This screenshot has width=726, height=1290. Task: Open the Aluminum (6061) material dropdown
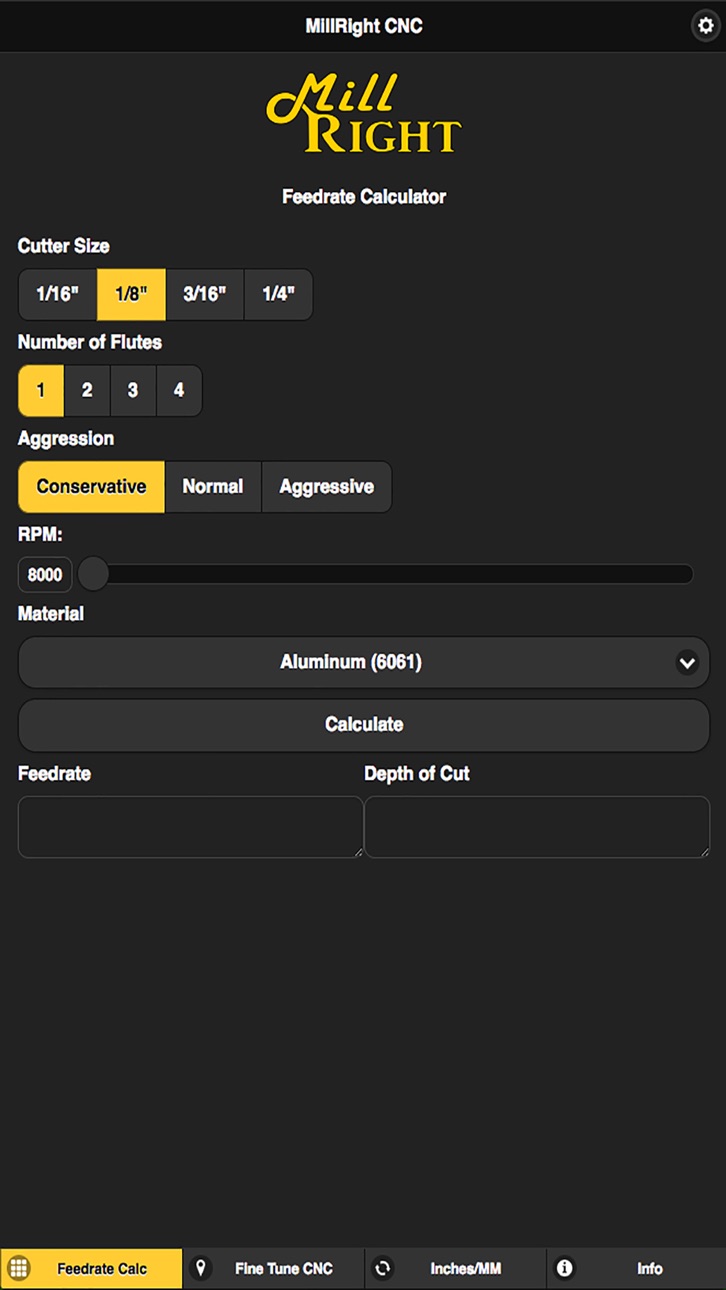pos(364,662)
